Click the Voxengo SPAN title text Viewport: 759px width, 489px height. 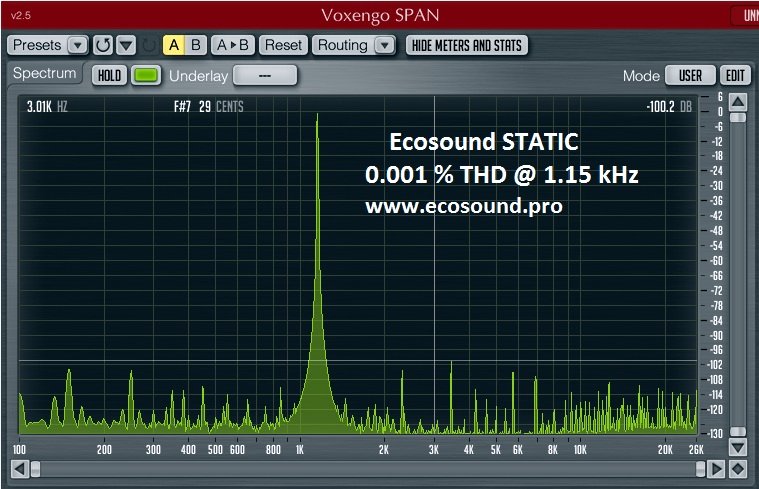(380, 15)
